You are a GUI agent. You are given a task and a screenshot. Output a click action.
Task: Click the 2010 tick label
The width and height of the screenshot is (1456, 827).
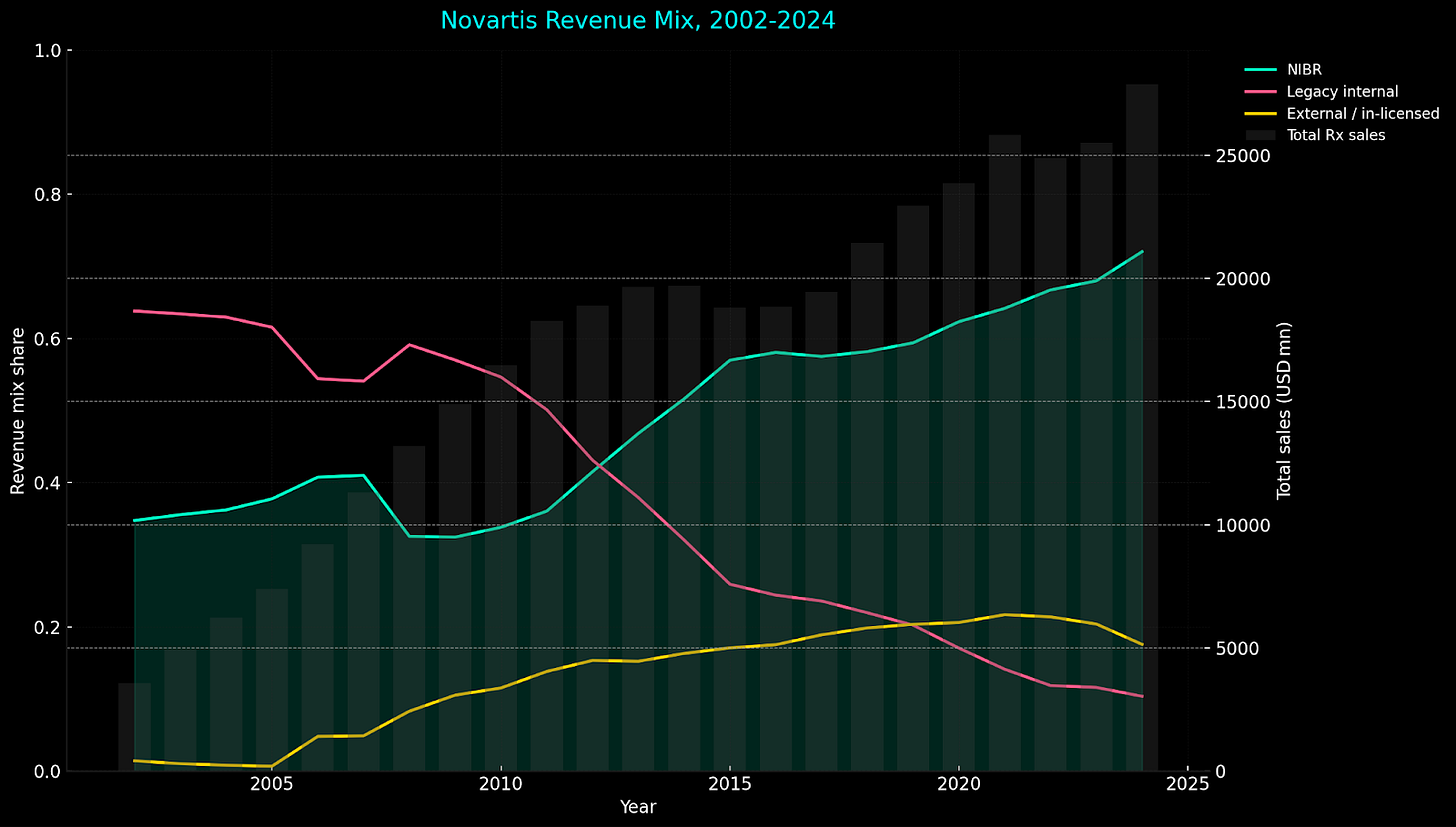(x=500, y=783)
